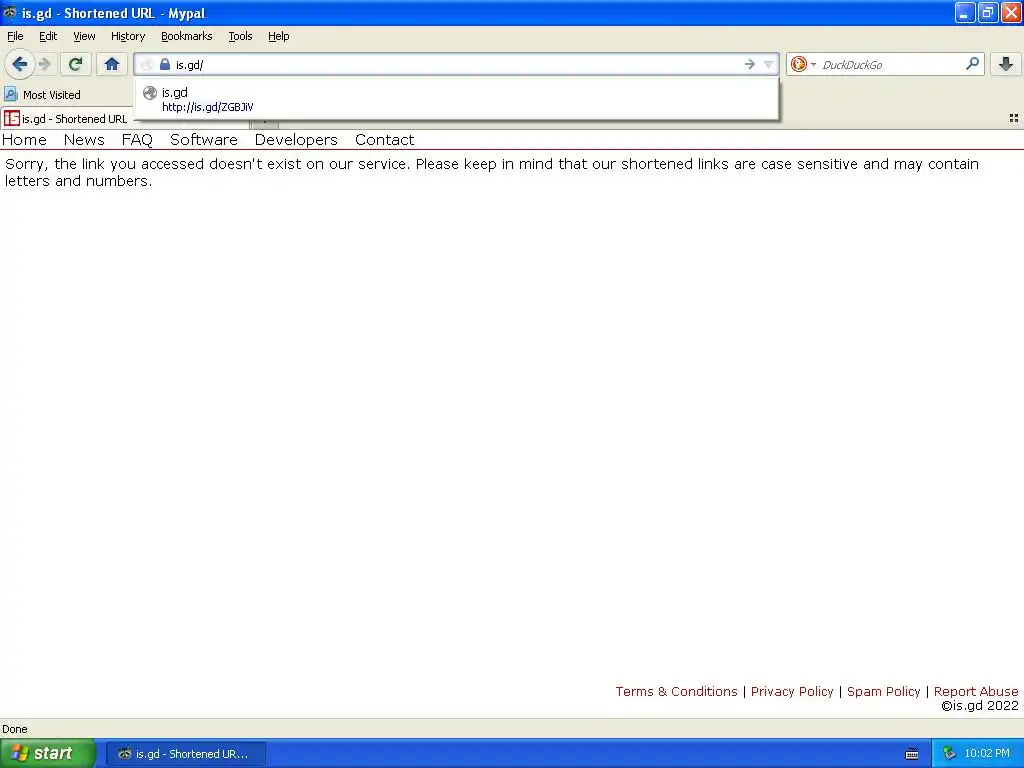This screenshot has width=1024, height=768.
Task: Open the Report Abuse link
Action: pos(976,691)
